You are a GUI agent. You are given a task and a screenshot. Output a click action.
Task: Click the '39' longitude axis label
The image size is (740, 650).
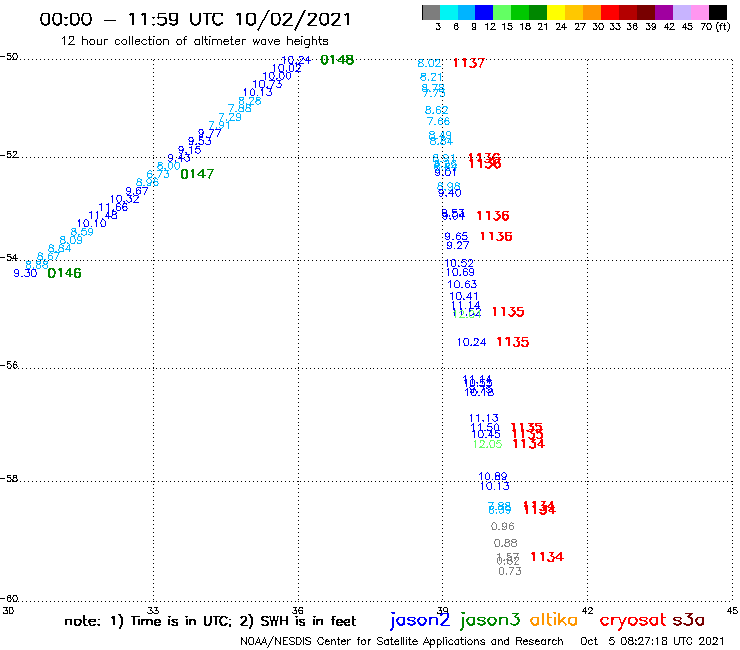pos(443,611)
